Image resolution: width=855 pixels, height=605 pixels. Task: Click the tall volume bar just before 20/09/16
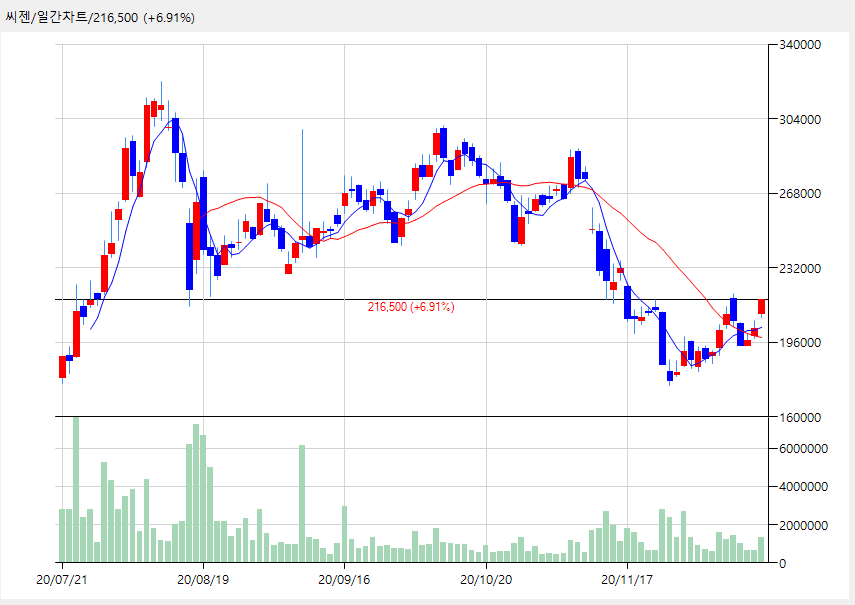(x=302, y=504)
